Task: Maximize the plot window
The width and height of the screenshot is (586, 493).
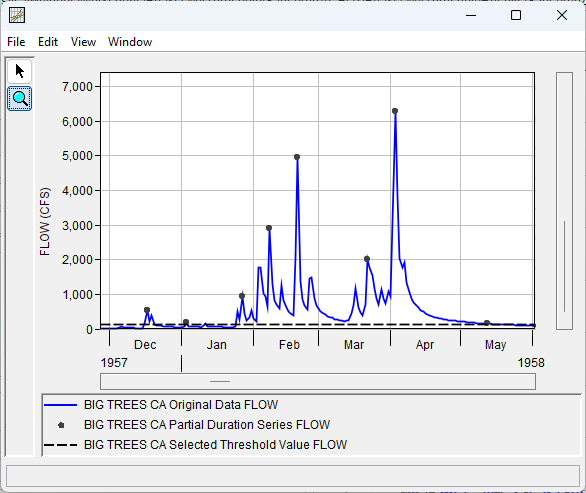Action: click(516, 15)
